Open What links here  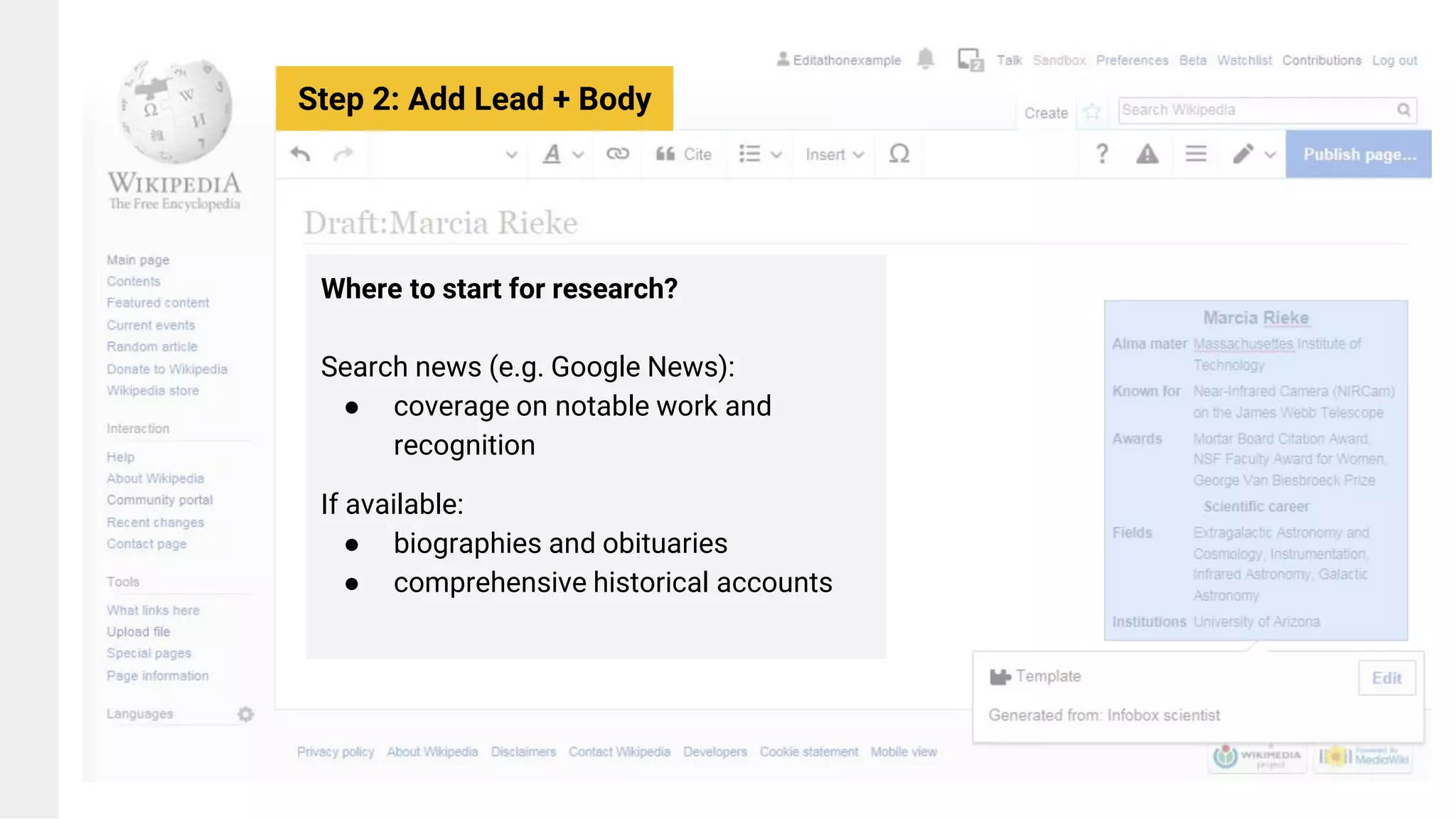pos(153,611)
